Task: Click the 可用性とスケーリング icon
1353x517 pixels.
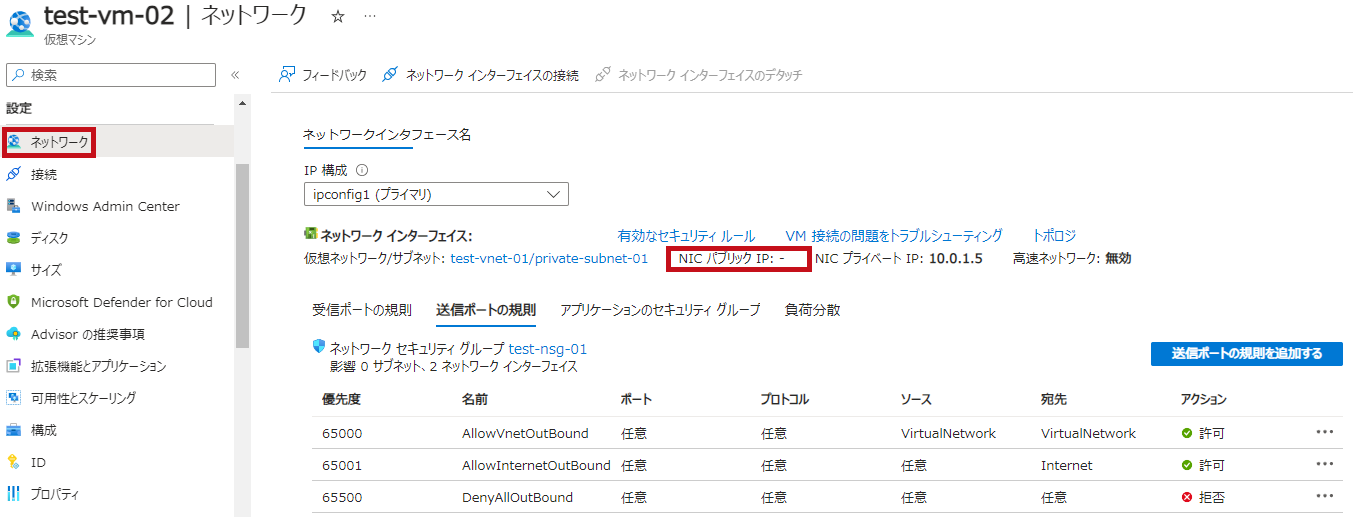Action: tap(14, 398)
